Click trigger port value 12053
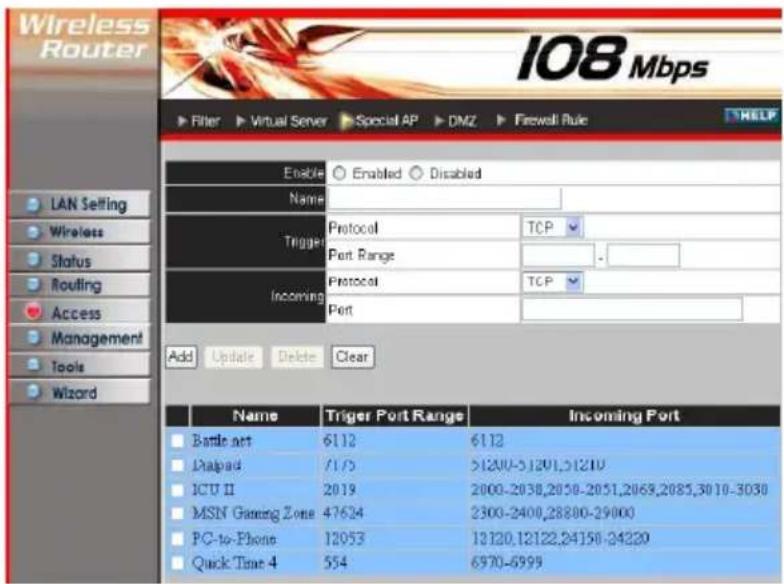Viewport: 784px width, 584px height. click(x=344, y=538)
